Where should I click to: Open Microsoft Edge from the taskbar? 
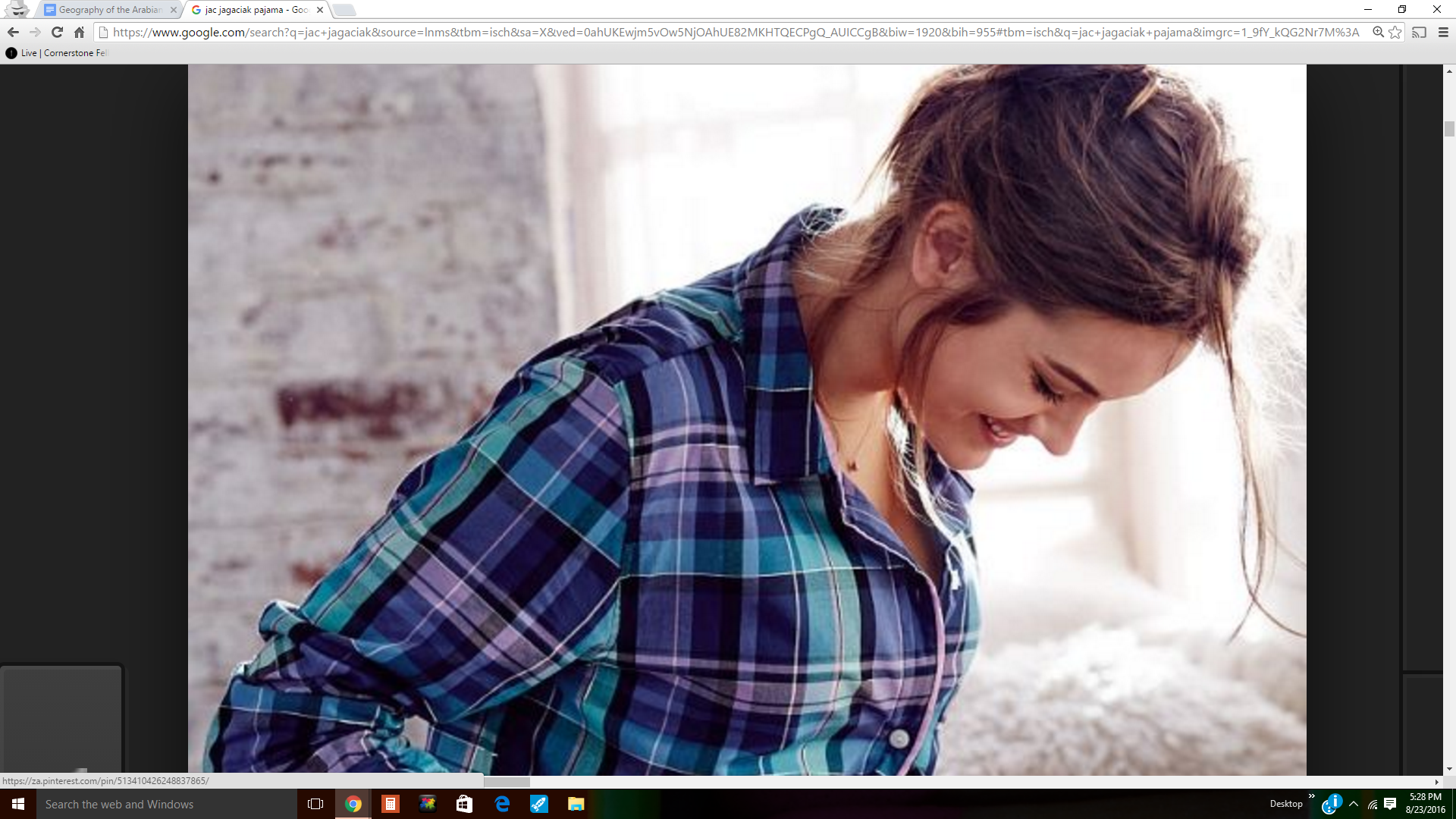(x=502, y=804)
